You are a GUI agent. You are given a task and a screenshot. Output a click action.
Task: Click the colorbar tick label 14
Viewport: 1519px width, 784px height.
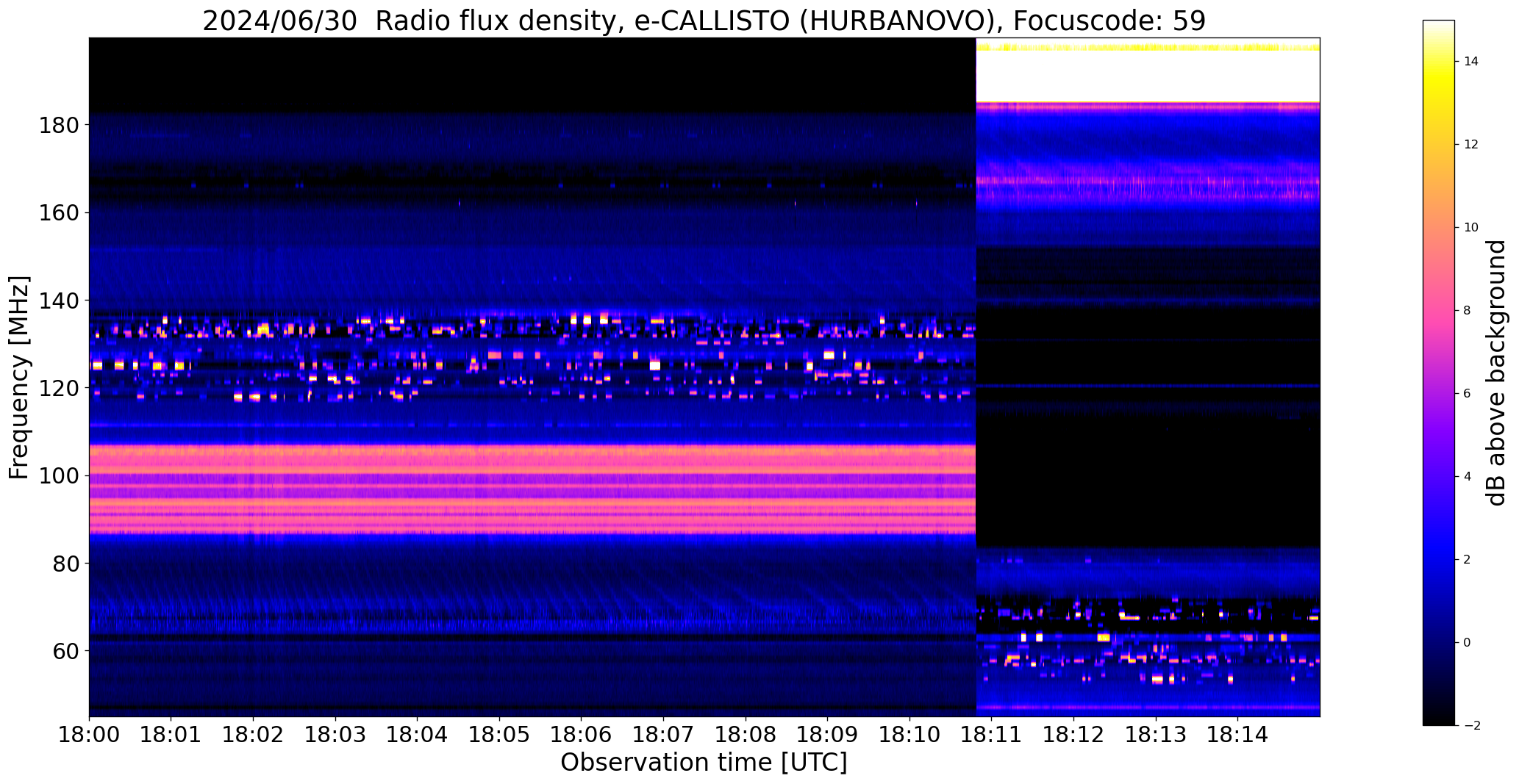(1471, 62)
